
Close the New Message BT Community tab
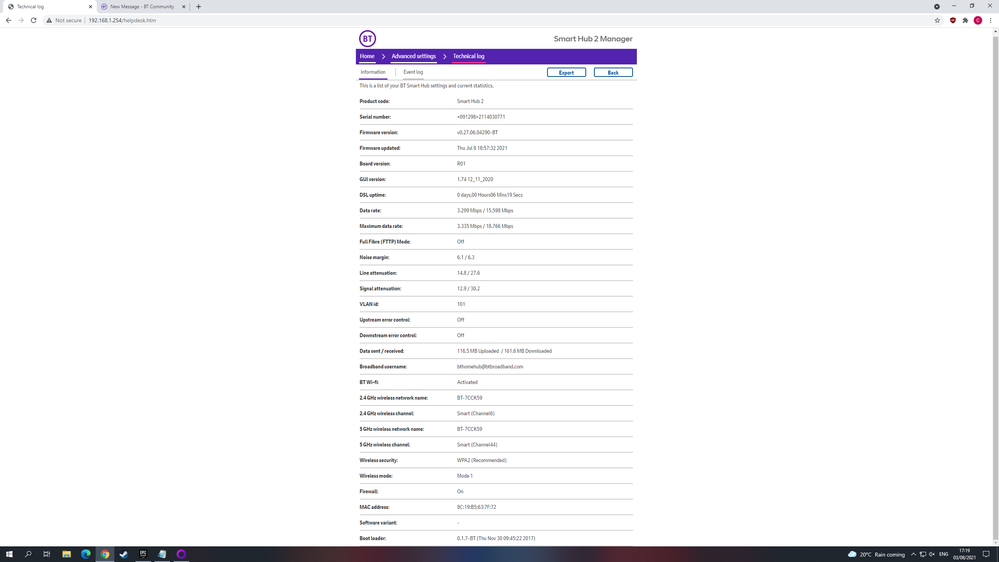coord(183,6)
